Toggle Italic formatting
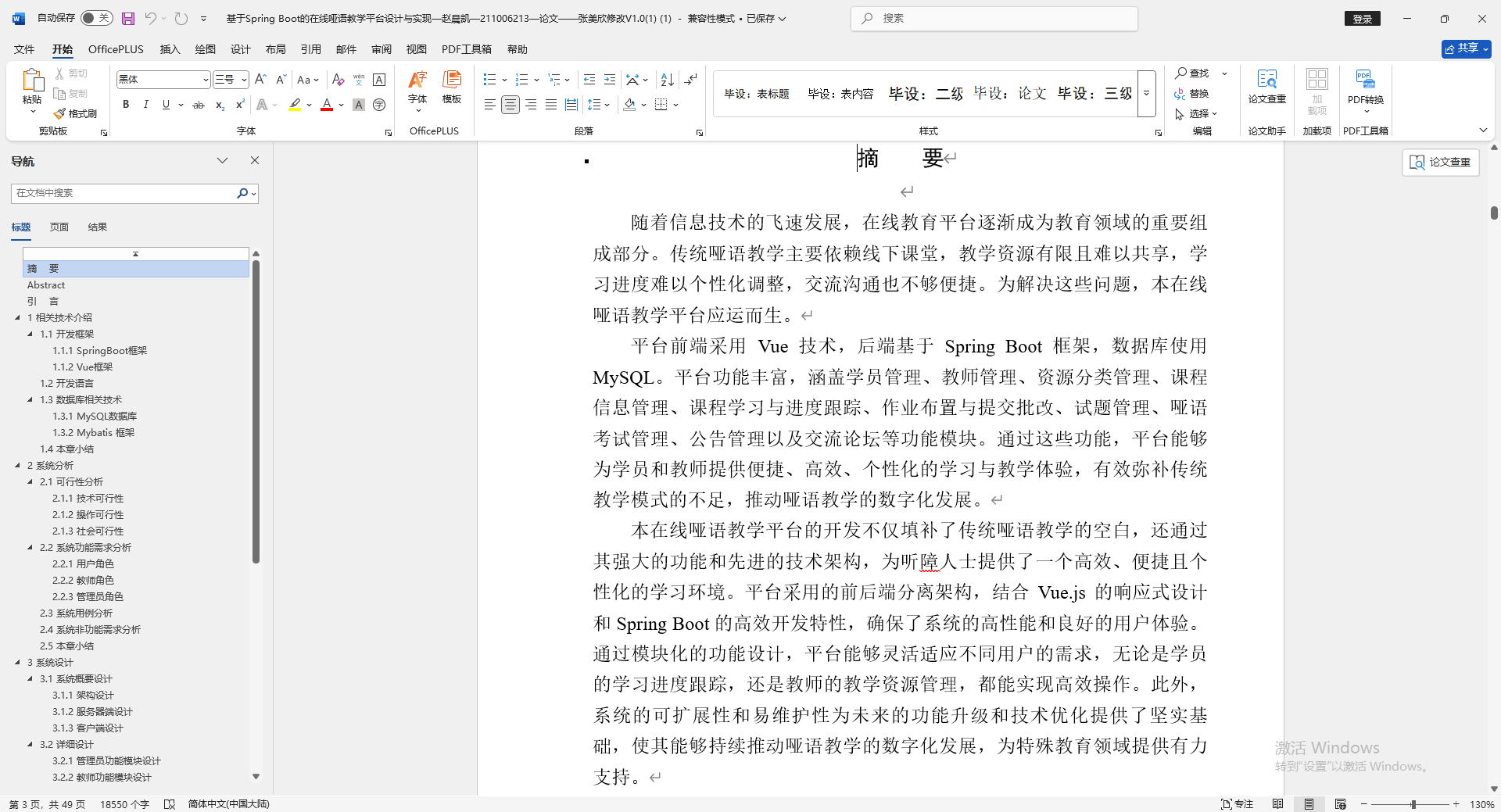Screen dimensions: 1501x812 coord(145,104)
